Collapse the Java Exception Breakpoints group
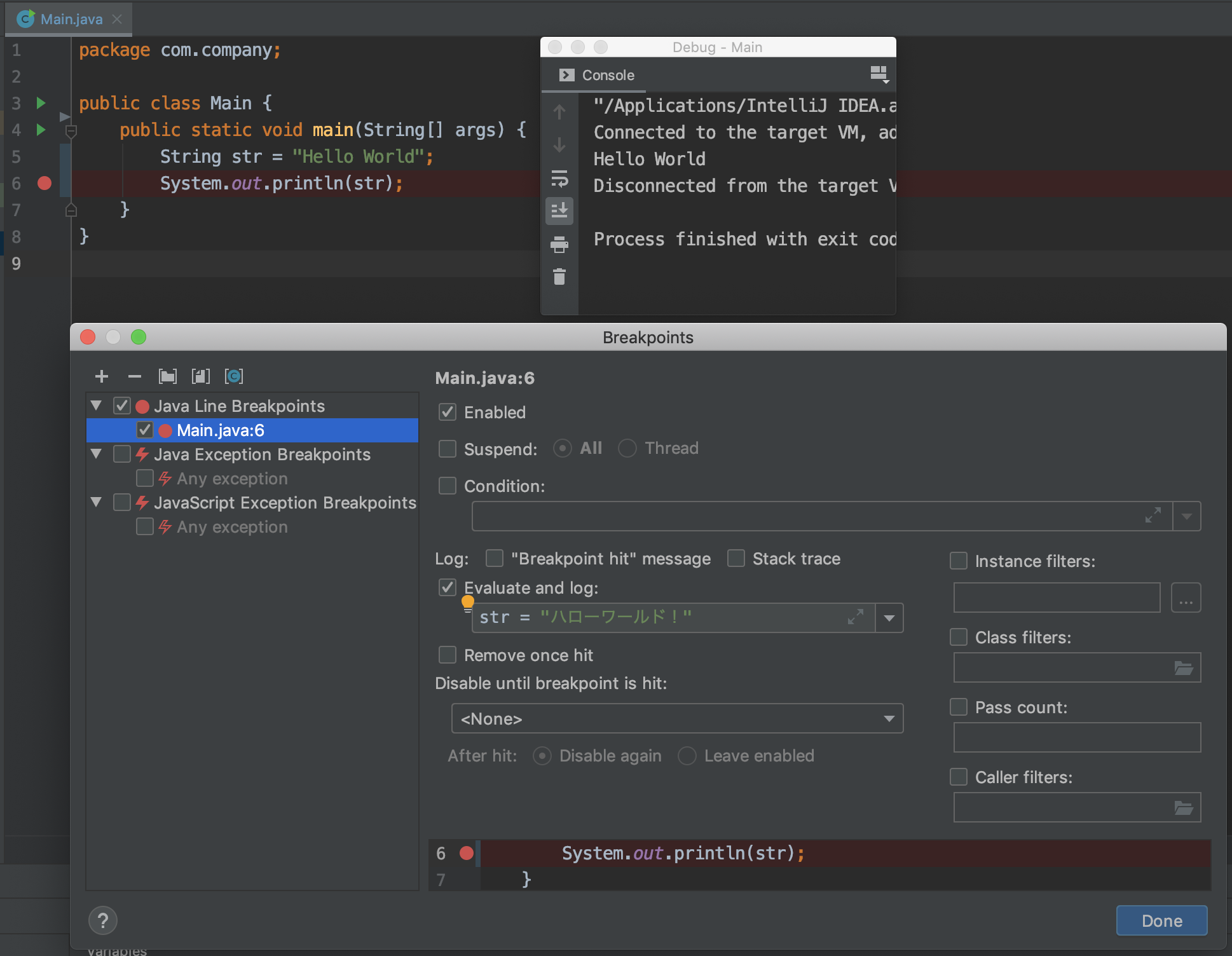Image resolution: width=1232 pixels, height=956 pixels. [97, 454]
